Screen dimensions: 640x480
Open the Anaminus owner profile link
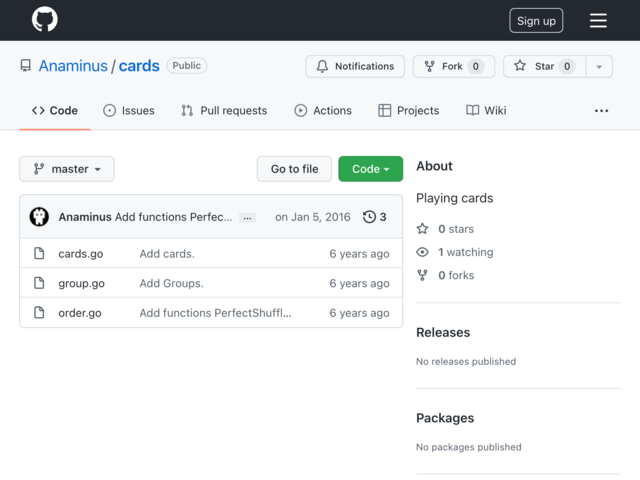click(73, 66)
